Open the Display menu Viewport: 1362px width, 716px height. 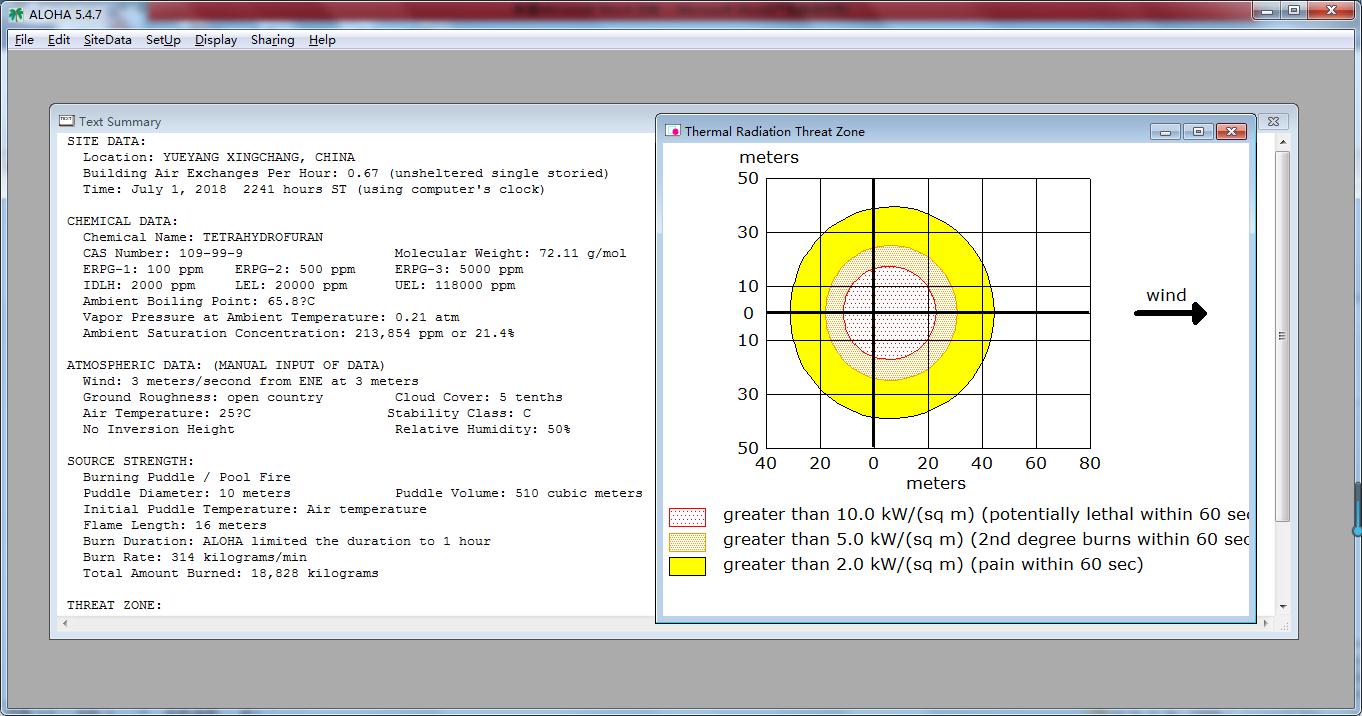[x=216, y=40]
